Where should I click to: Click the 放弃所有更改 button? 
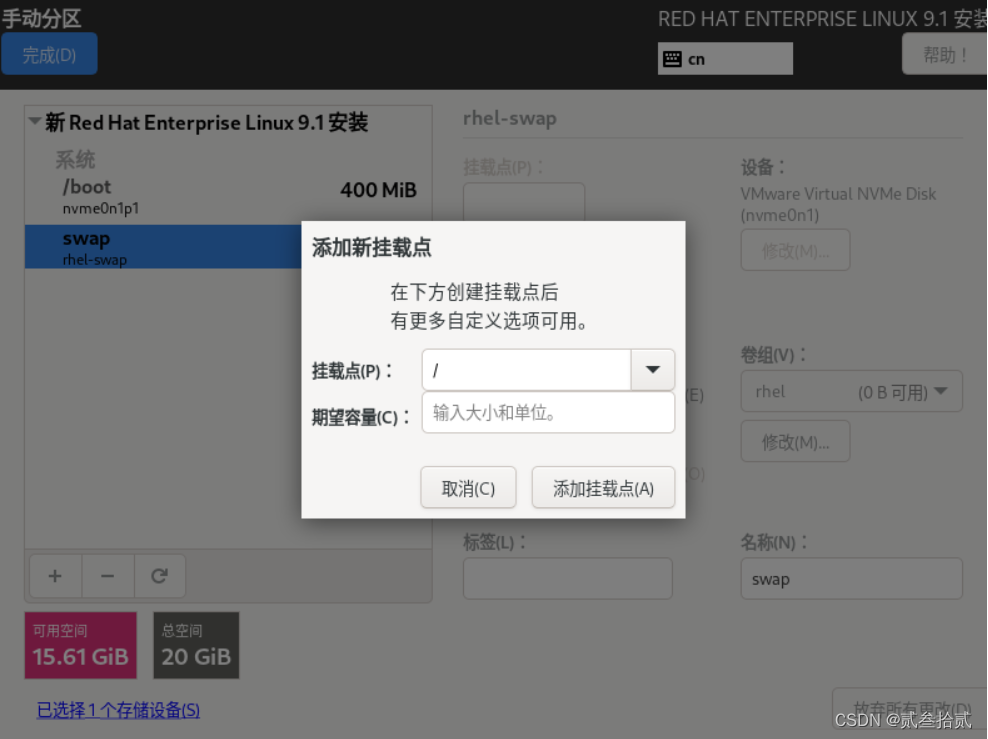[911, 707]
